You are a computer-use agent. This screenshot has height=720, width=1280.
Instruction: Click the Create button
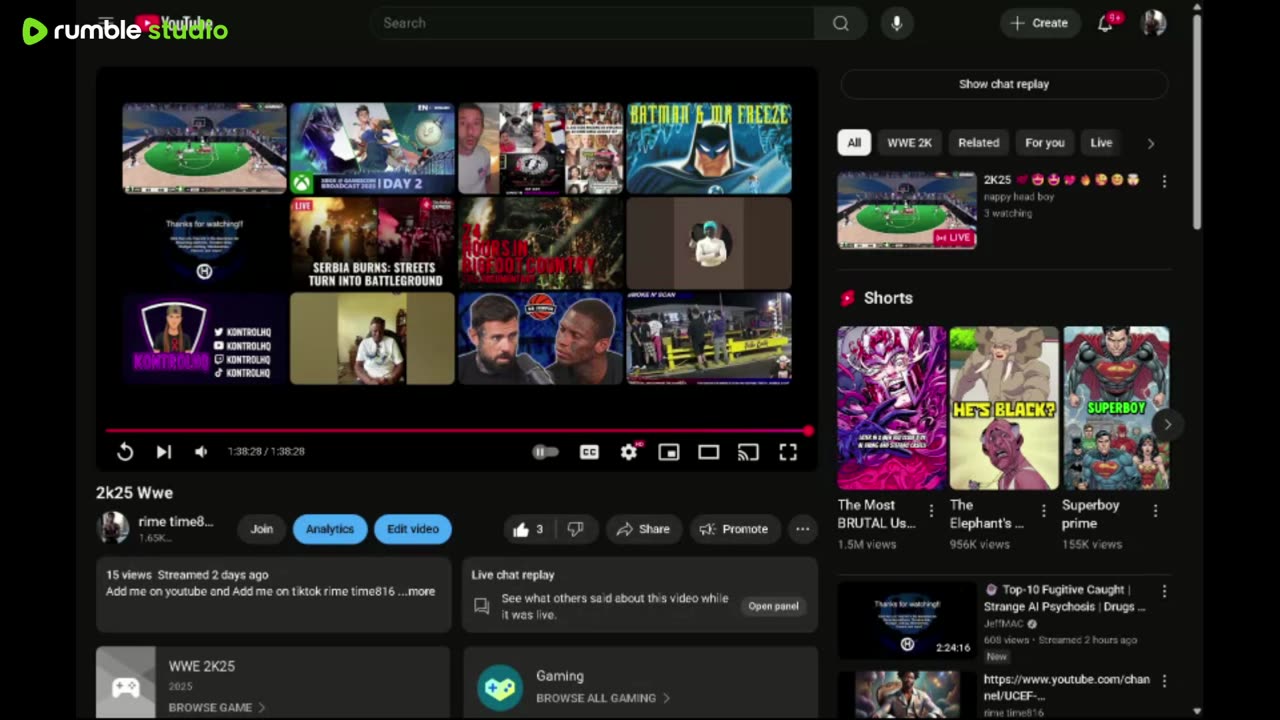tap(1040, 23)
